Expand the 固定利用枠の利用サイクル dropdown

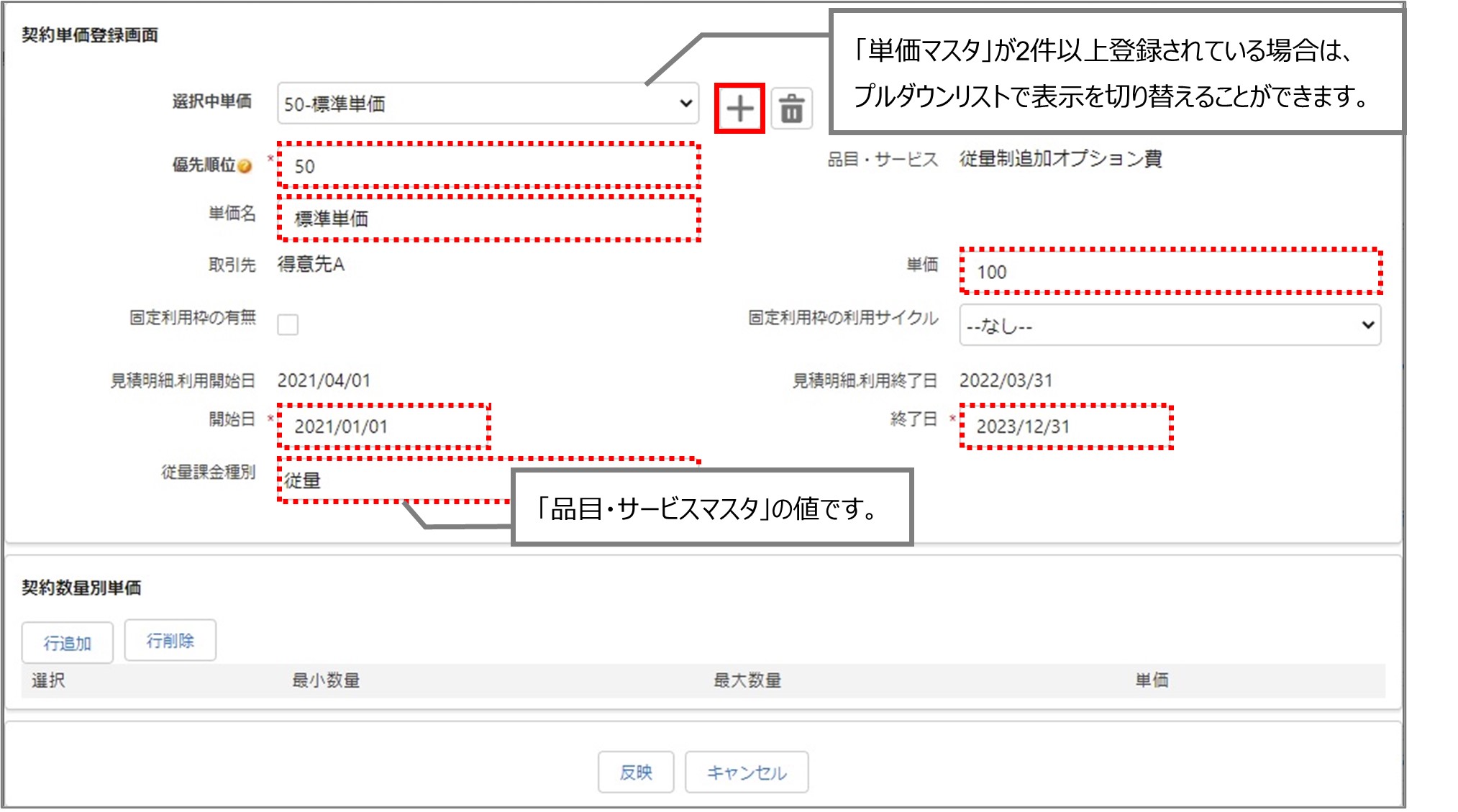(x=1170, y=325)
